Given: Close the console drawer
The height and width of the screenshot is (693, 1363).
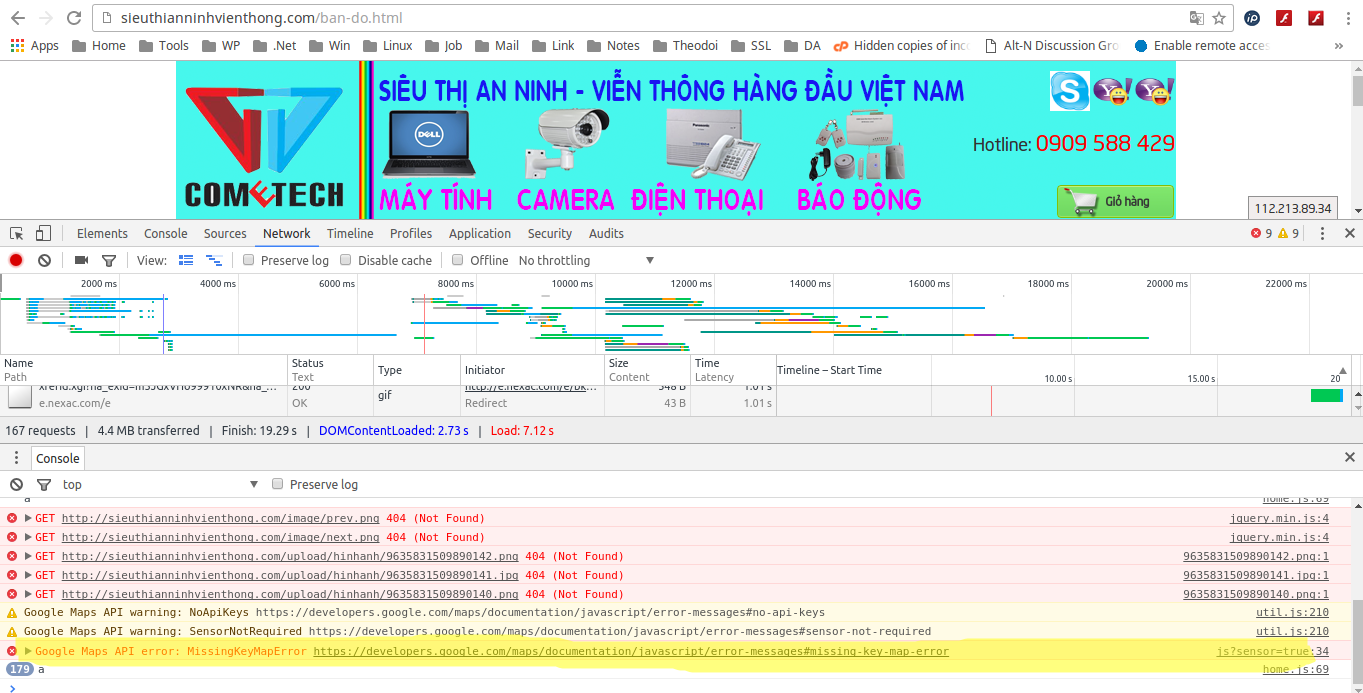Looking at the screenshot, I should click(x=1349, y=457).
